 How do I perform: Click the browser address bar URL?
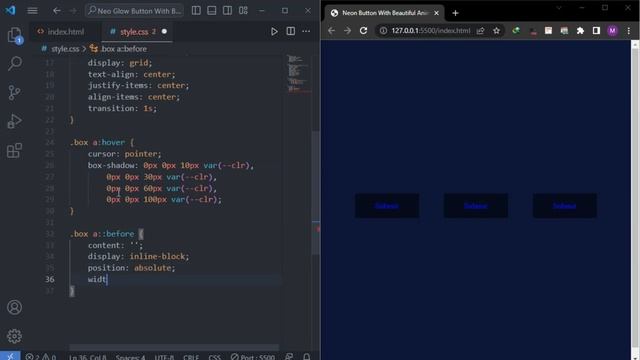pos(431,31)
